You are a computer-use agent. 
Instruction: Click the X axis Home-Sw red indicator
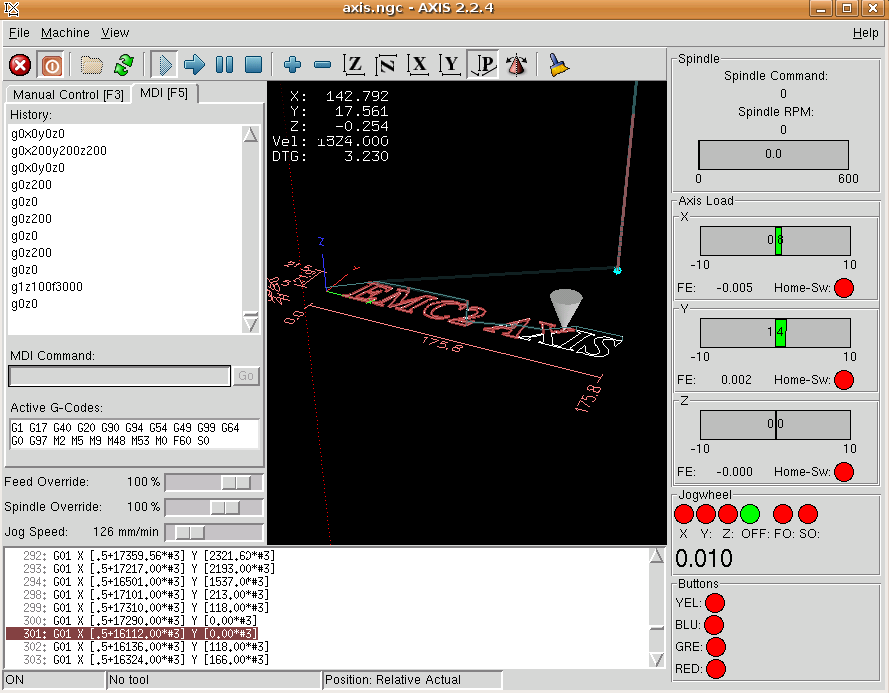844,288
